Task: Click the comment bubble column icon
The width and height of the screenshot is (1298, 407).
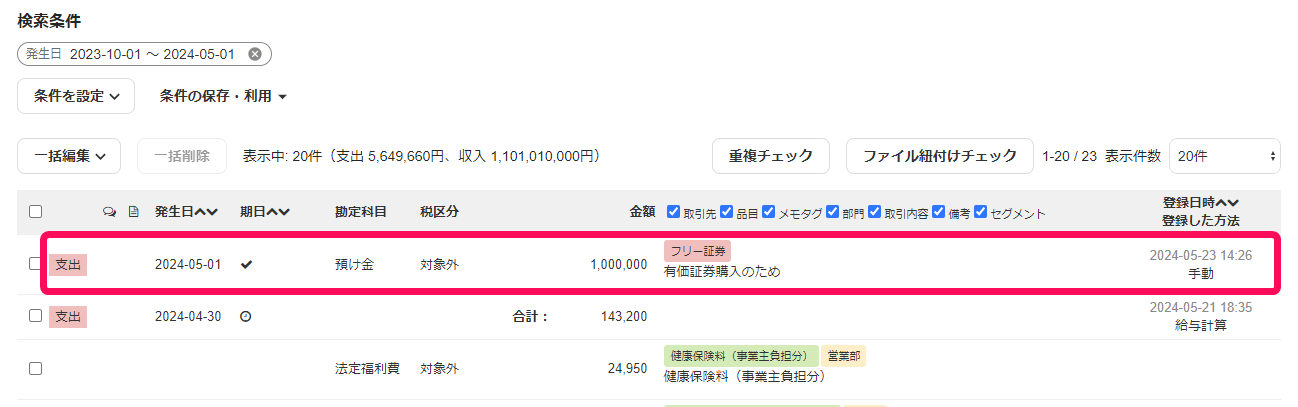Action: tap(110, 212)
